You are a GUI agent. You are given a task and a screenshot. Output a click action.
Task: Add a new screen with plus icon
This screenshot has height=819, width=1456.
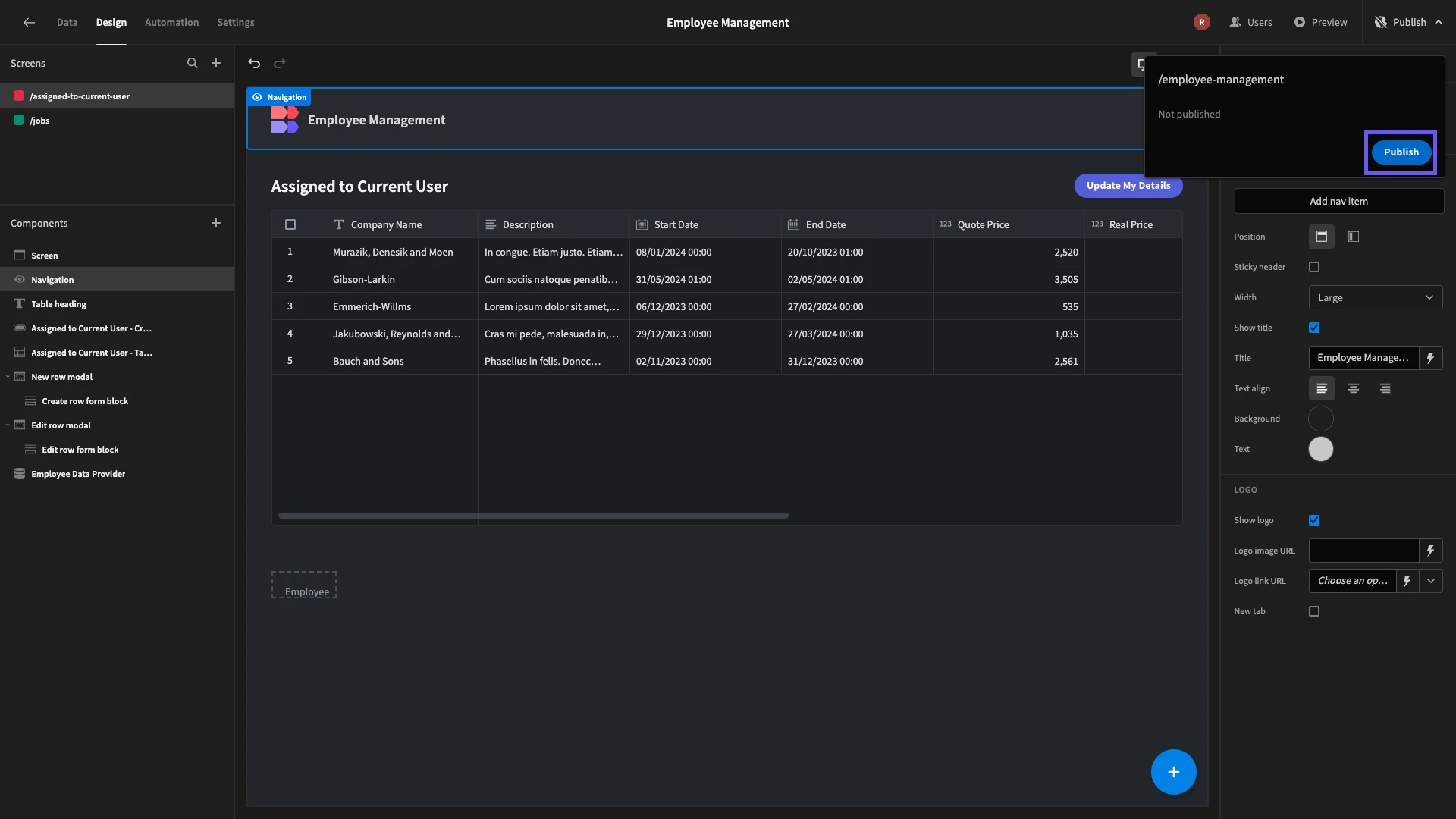point(216,64)
